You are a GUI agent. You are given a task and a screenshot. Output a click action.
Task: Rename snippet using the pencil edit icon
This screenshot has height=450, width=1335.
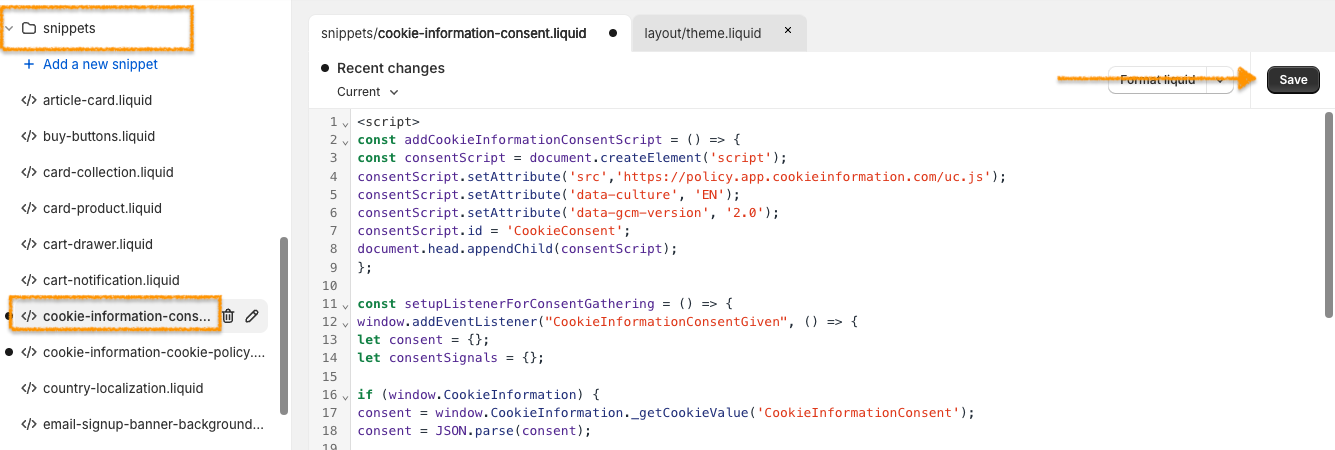252,316
